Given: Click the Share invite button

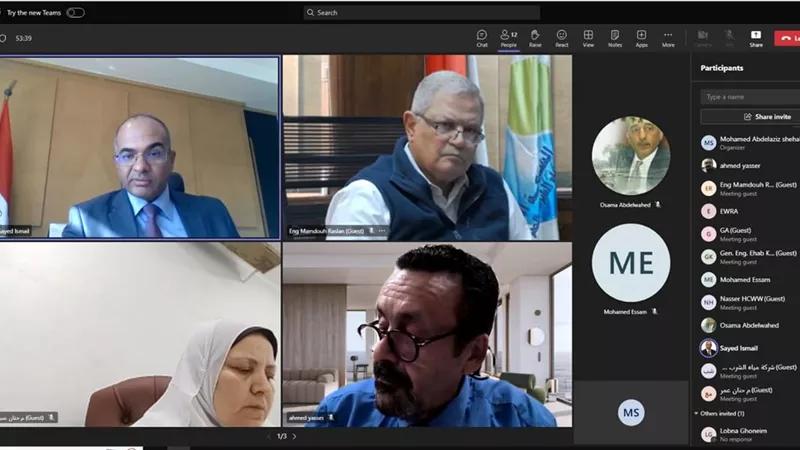Looking at the screenshot, I should (750, 117).
